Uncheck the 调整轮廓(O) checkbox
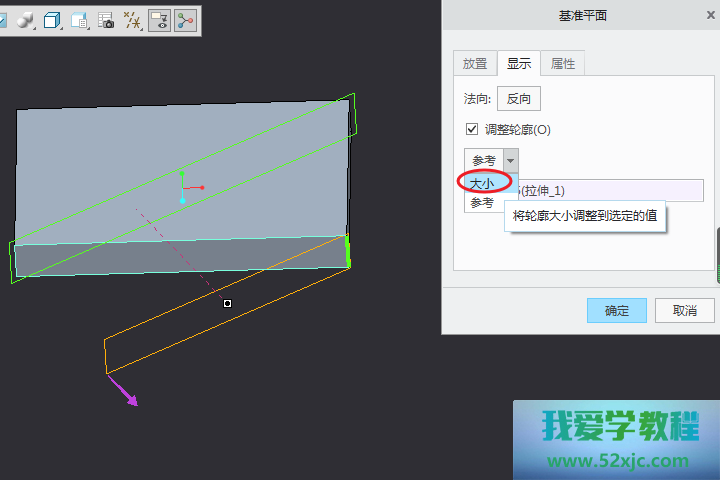This screenshot has width=720, height=480. click(472, 130)
